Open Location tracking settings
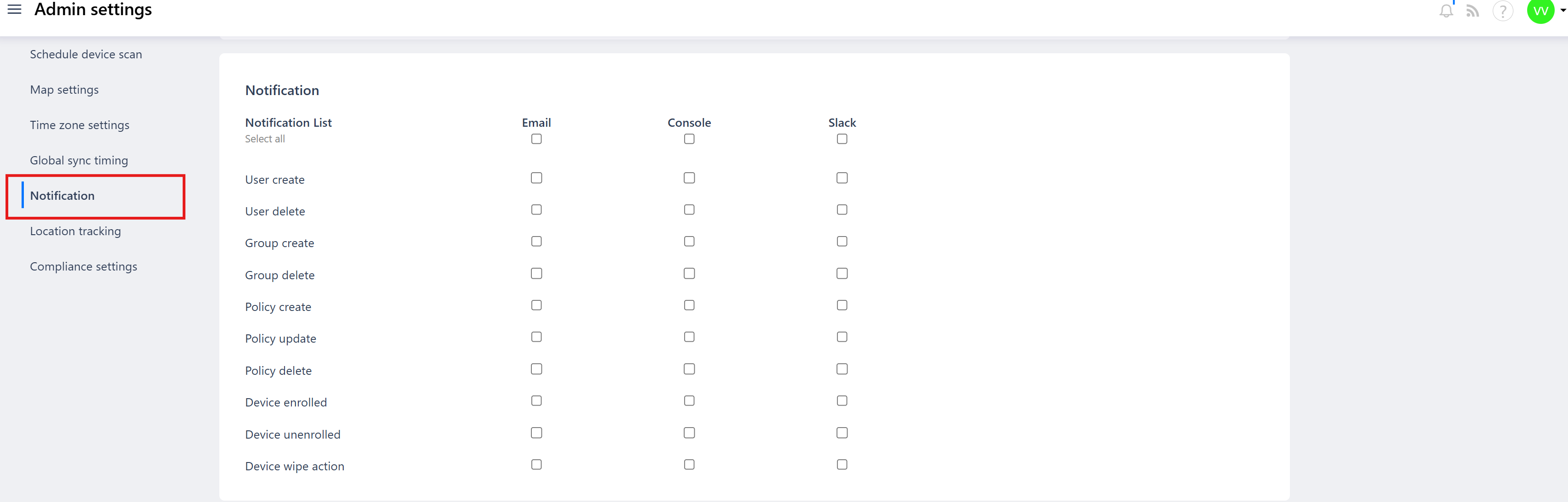Viewport: 1568px width, 502px height. [75, 231]
